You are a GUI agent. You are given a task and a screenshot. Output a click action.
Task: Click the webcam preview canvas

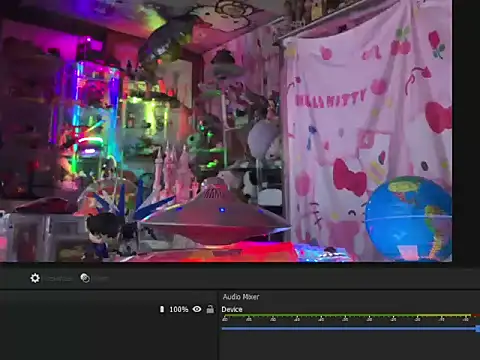226,131
